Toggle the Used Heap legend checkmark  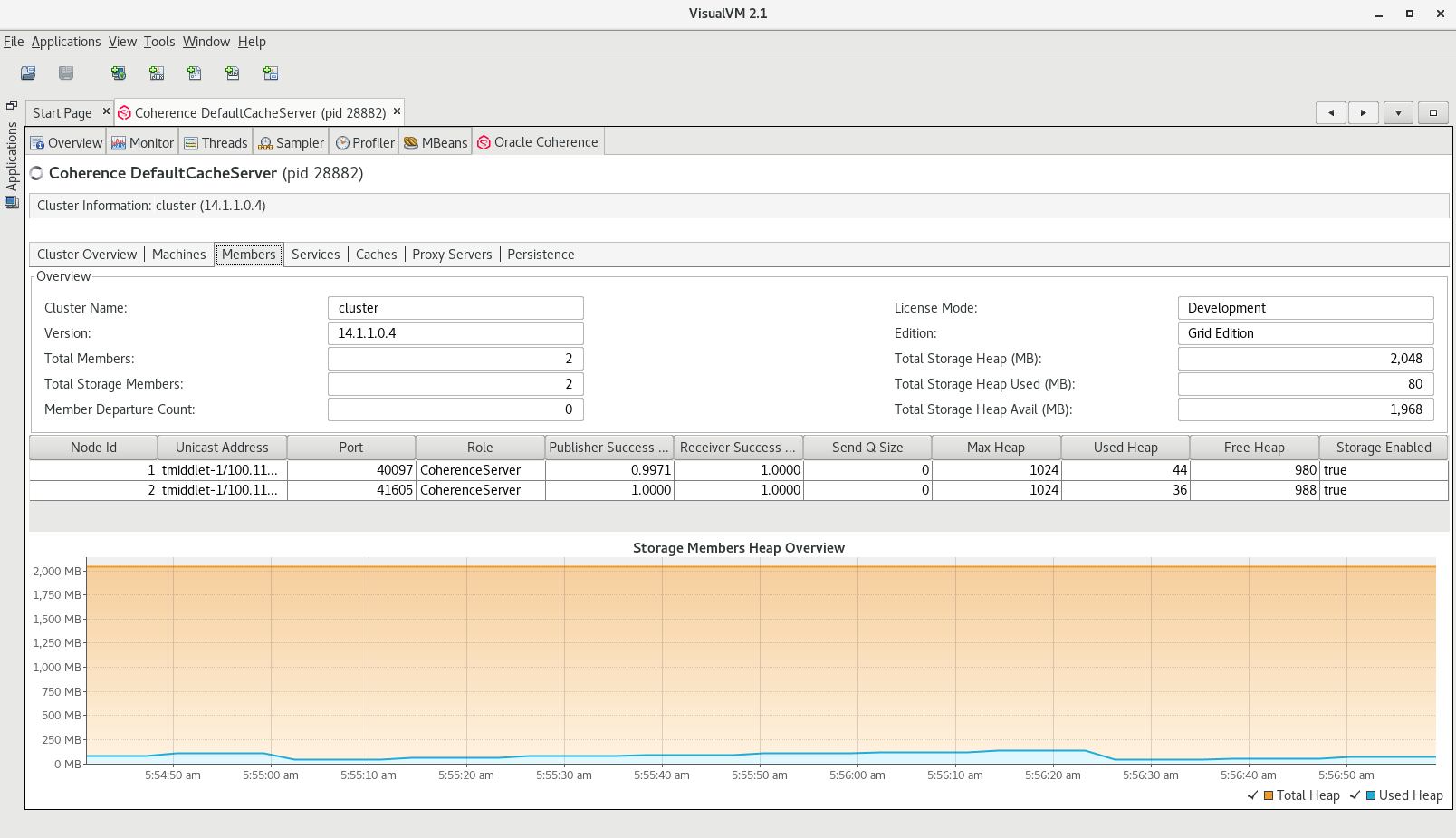[x=1355, y=795]
